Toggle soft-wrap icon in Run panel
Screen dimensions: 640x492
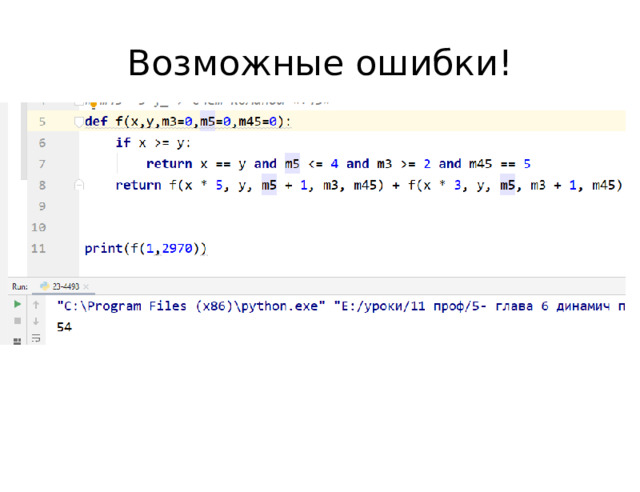(x=36, y=338)
